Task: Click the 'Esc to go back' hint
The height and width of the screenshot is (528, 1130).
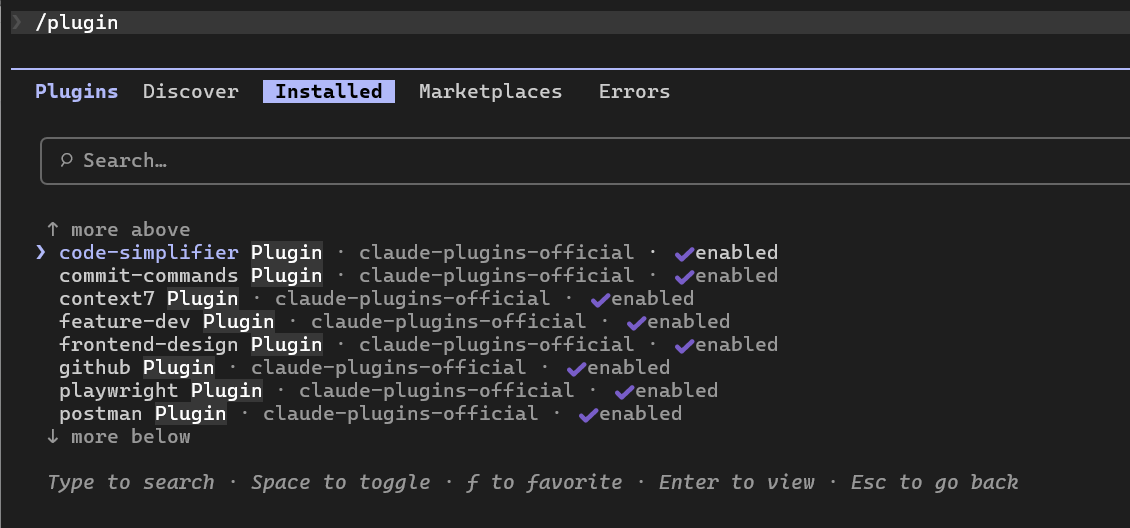Action: 934,483
